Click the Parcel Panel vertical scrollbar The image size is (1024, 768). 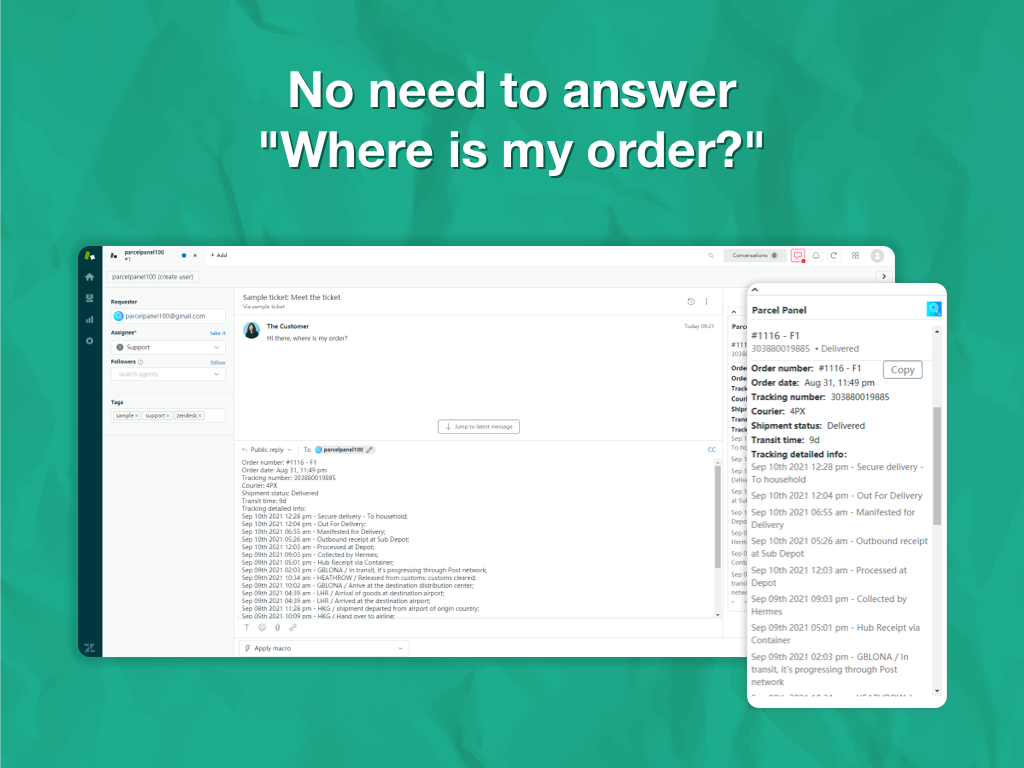tap(937, 464)
